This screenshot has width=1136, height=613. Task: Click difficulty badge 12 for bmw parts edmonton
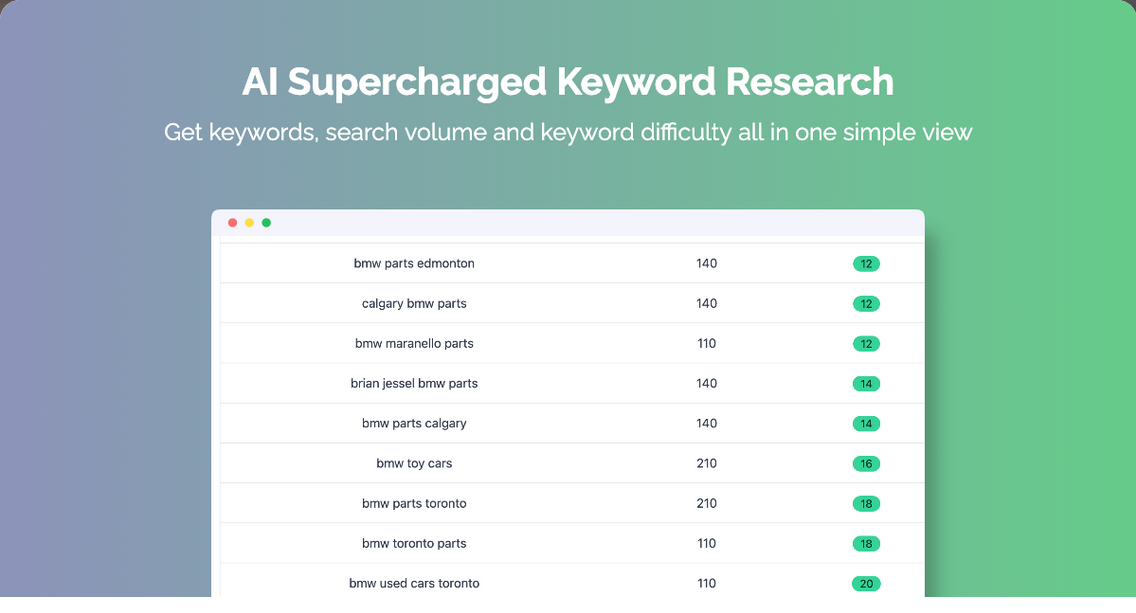point(866,264)
